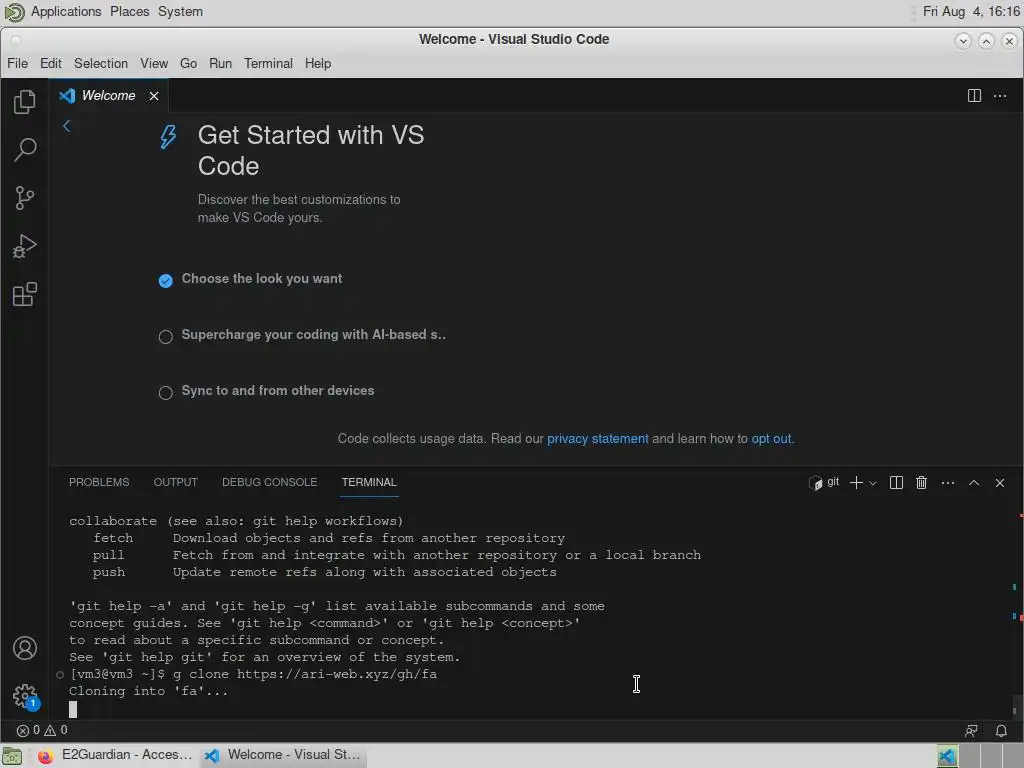Image resolution: width=1024 pixels, height=768 pixels.
Task: Open the privacy statement link
Action: click(598, 439)
